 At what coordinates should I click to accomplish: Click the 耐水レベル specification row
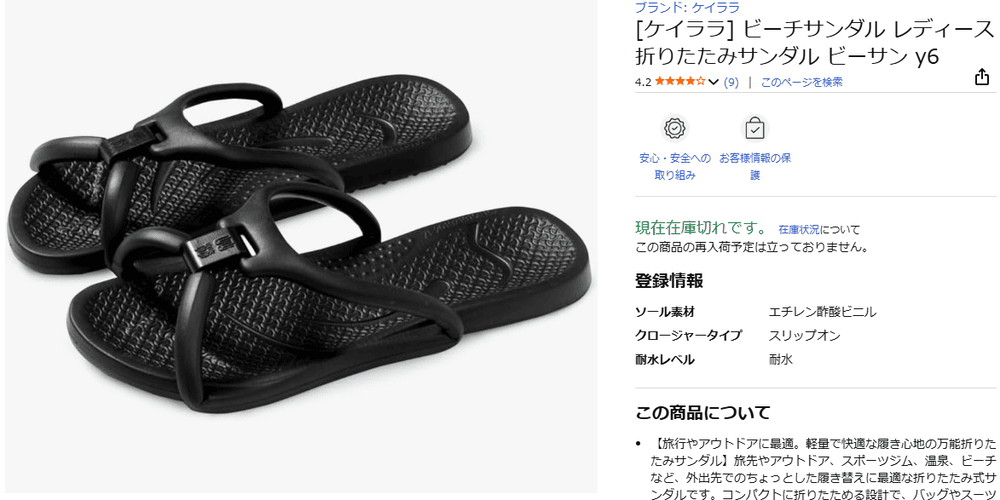coord(714,359)
